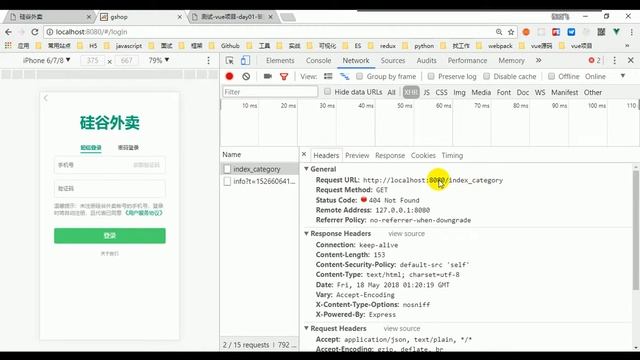Collapse the Request Headers section
Screen dimensions: 640x360
pos(307,328)
